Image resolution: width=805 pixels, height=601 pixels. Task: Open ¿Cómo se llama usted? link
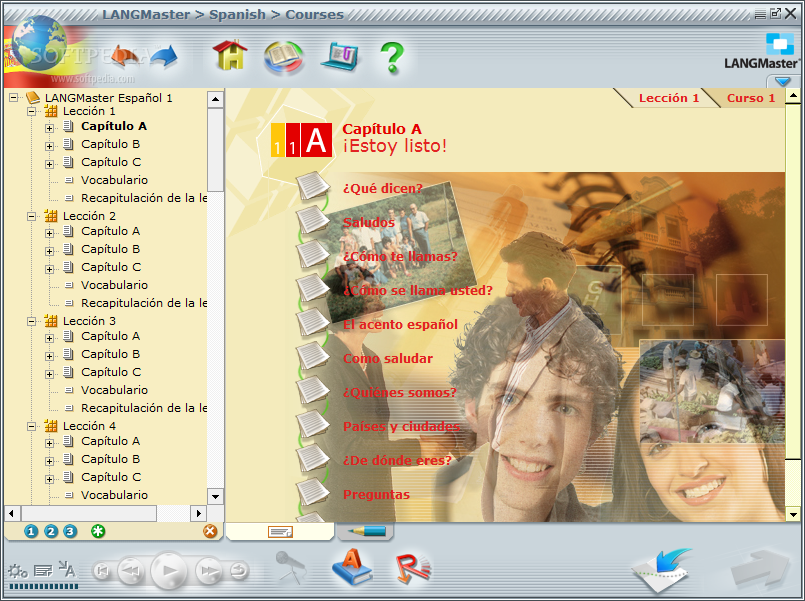tap(417, 290)
